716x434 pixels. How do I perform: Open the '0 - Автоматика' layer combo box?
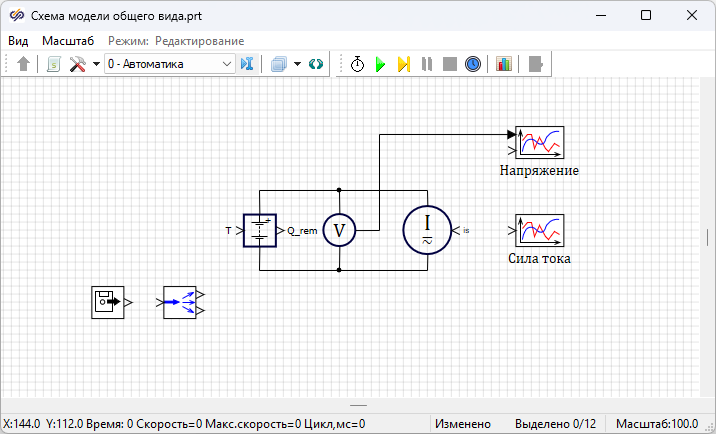(x=169, y=64)
